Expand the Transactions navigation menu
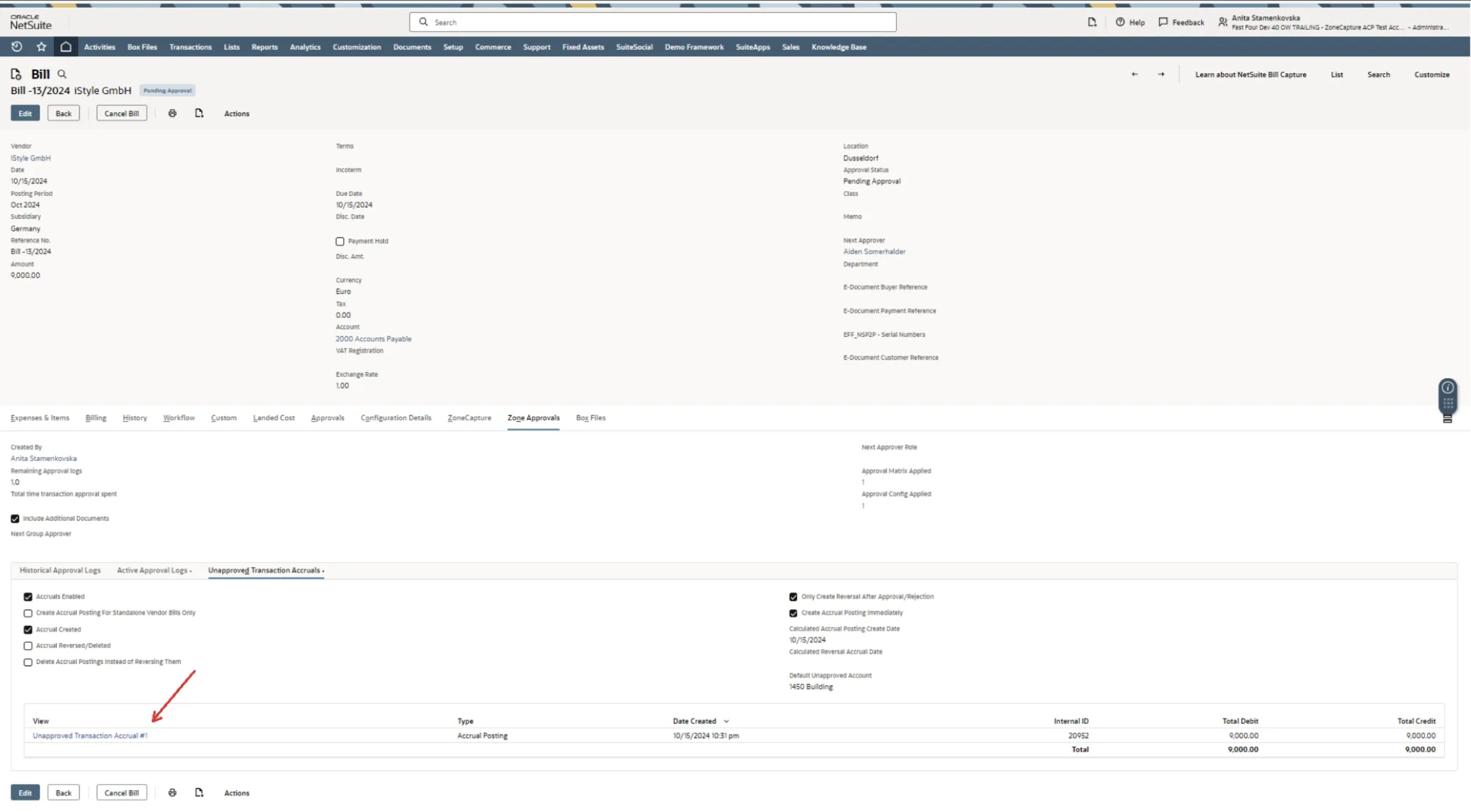The width and height of the screenshot is (1471, 812). [190, 47]
